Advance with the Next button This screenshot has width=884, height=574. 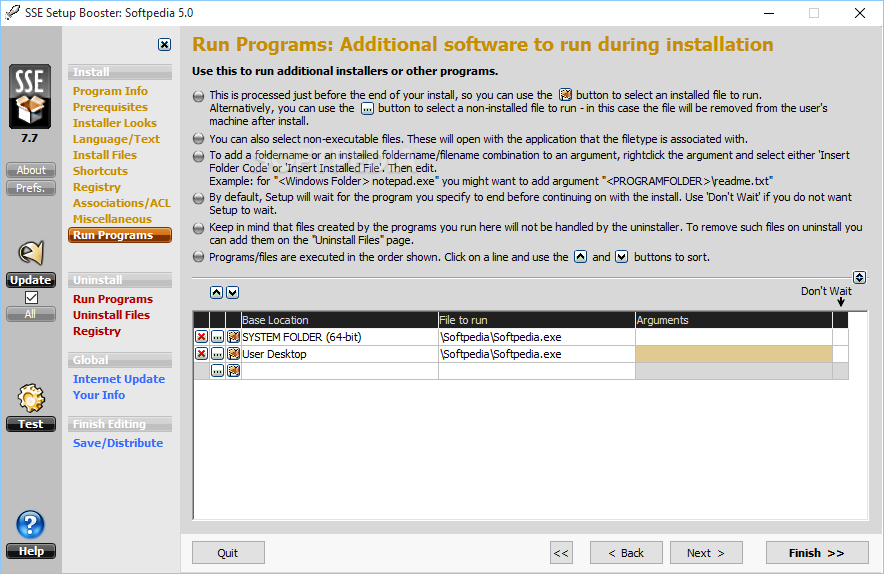tap(706, 553)
